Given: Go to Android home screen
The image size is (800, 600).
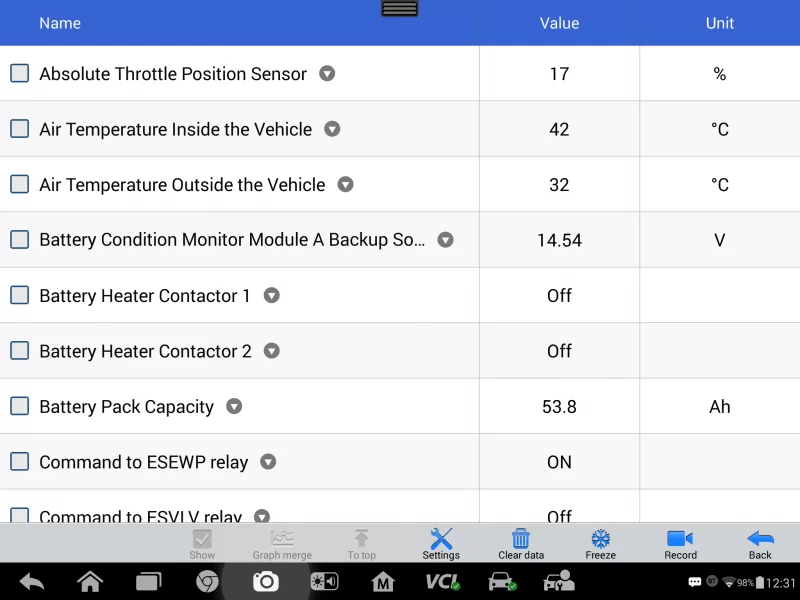Looking at the screenshot, I should [x=90, y=581].
